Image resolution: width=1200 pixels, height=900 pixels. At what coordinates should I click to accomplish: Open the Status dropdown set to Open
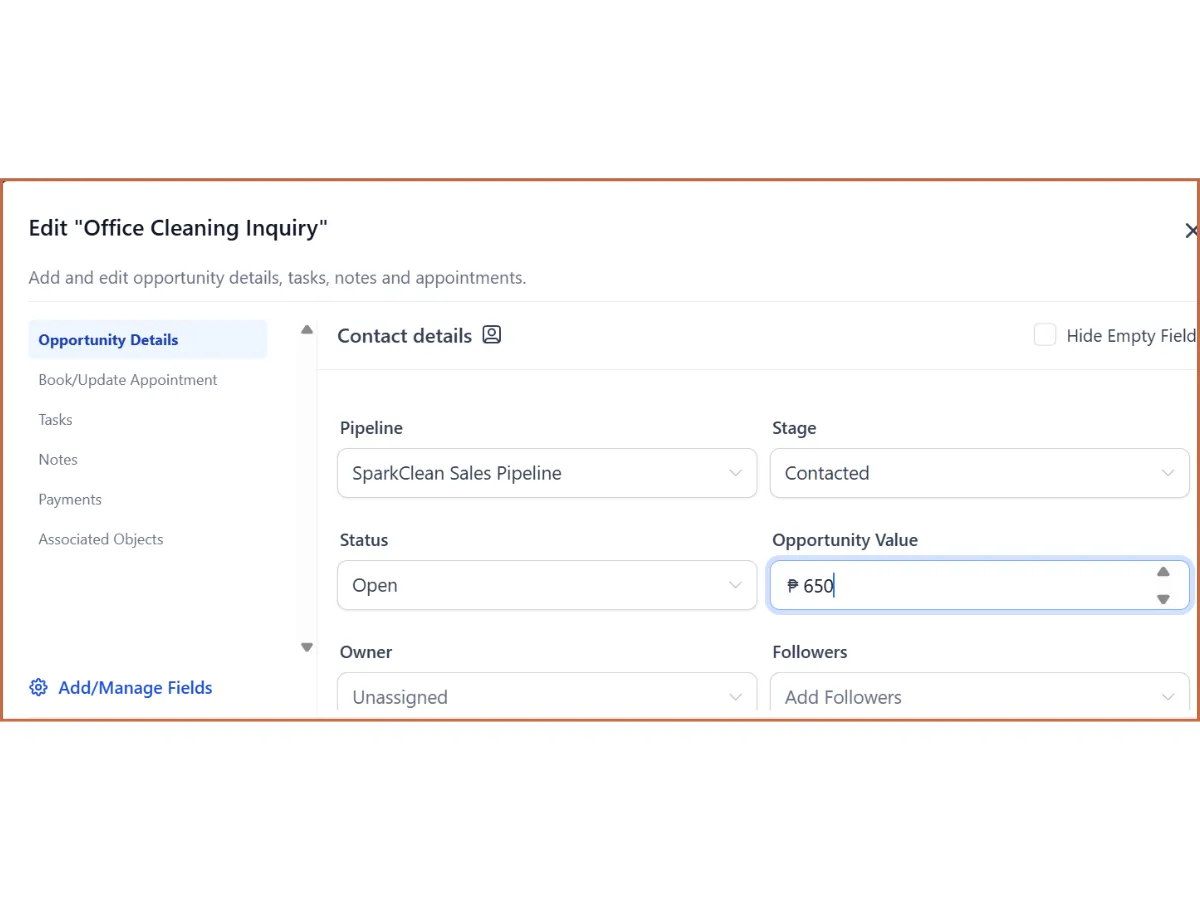547,585
